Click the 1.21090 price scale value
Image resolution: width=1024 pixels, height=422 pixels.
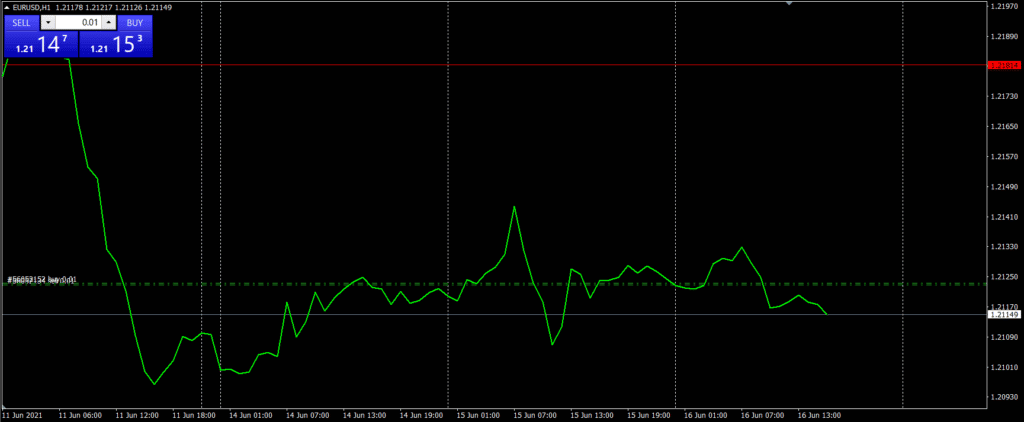point(1004,337)
